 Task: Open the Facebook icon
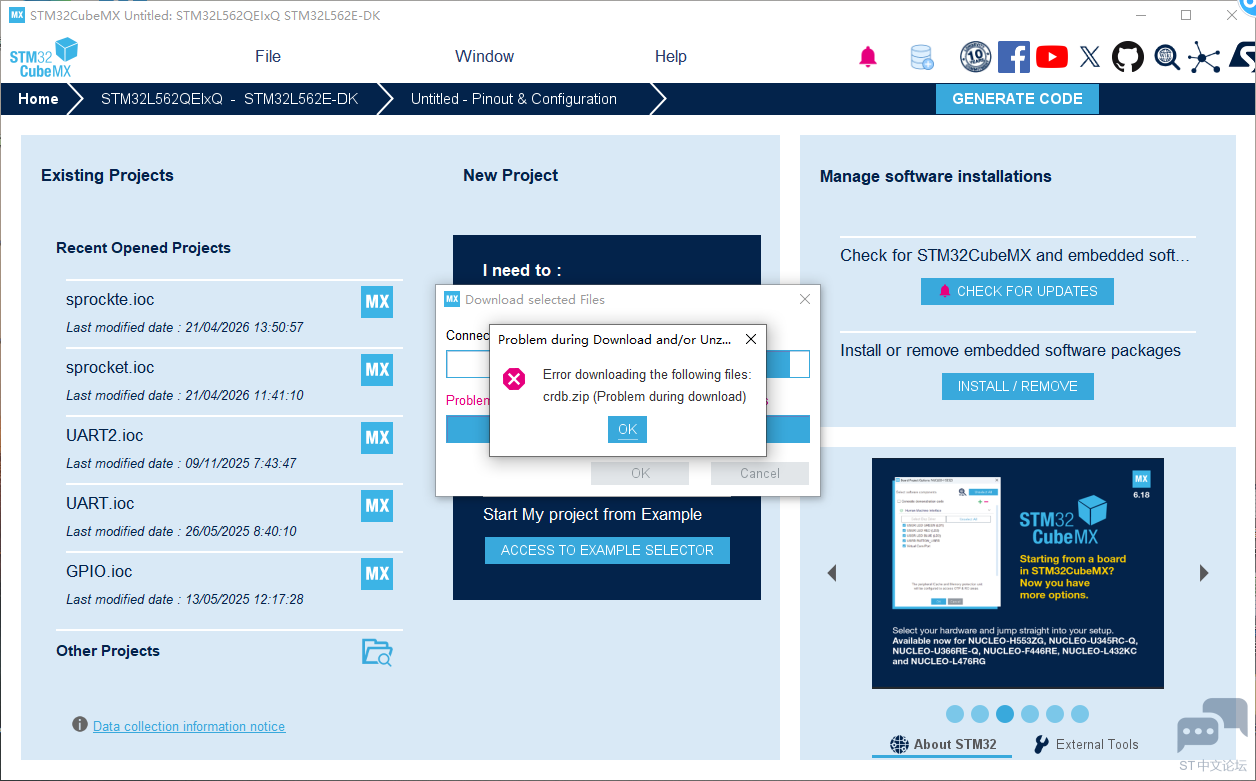tap(1014, 56)
